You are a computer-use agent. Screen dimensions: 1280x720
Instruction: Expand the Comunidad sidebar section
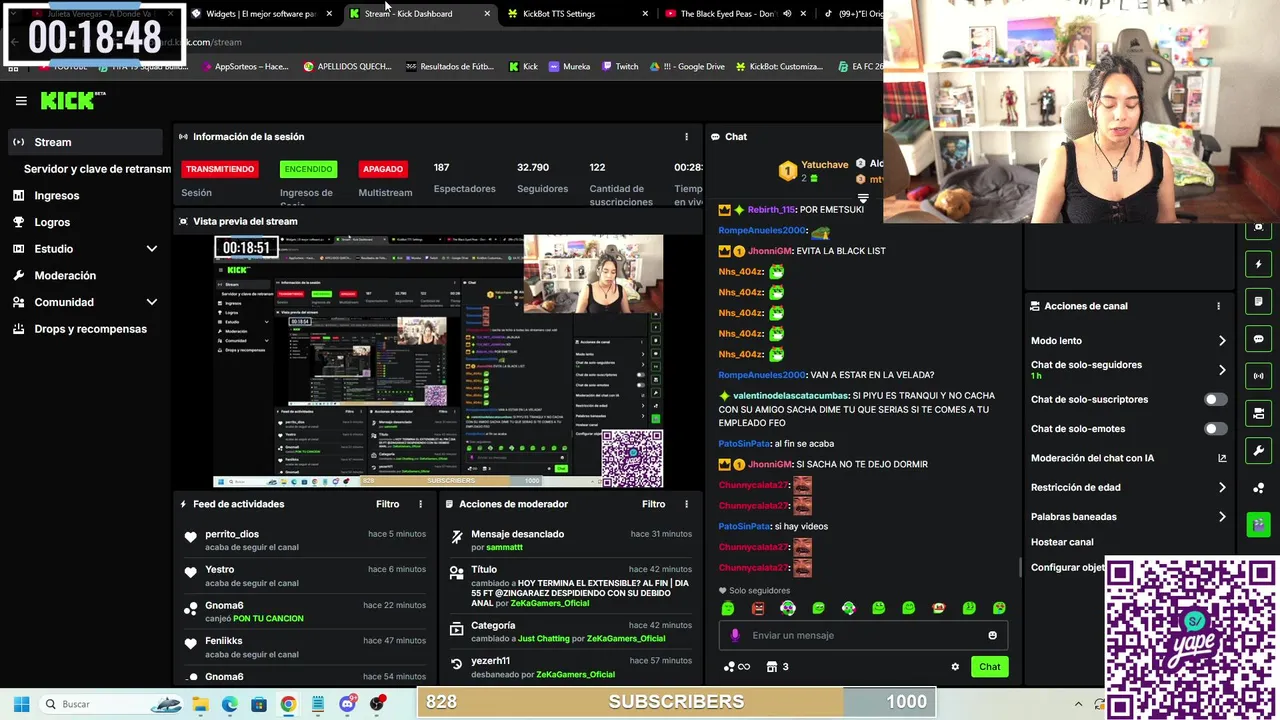(152, 302)
